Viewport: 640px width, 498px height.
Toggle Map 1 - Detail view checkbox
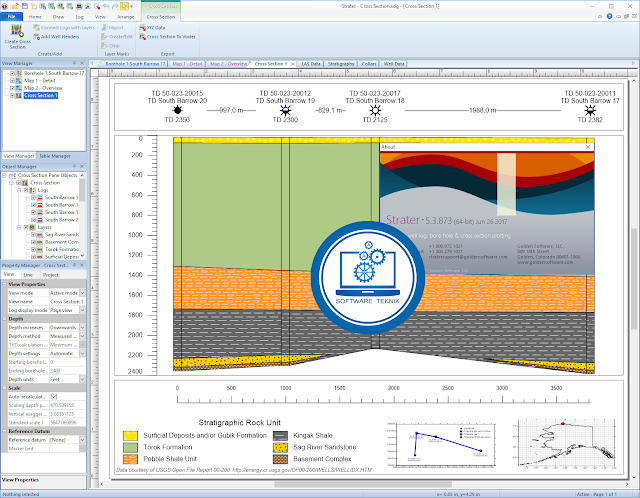pyautogui.click(x=12, y=80)
